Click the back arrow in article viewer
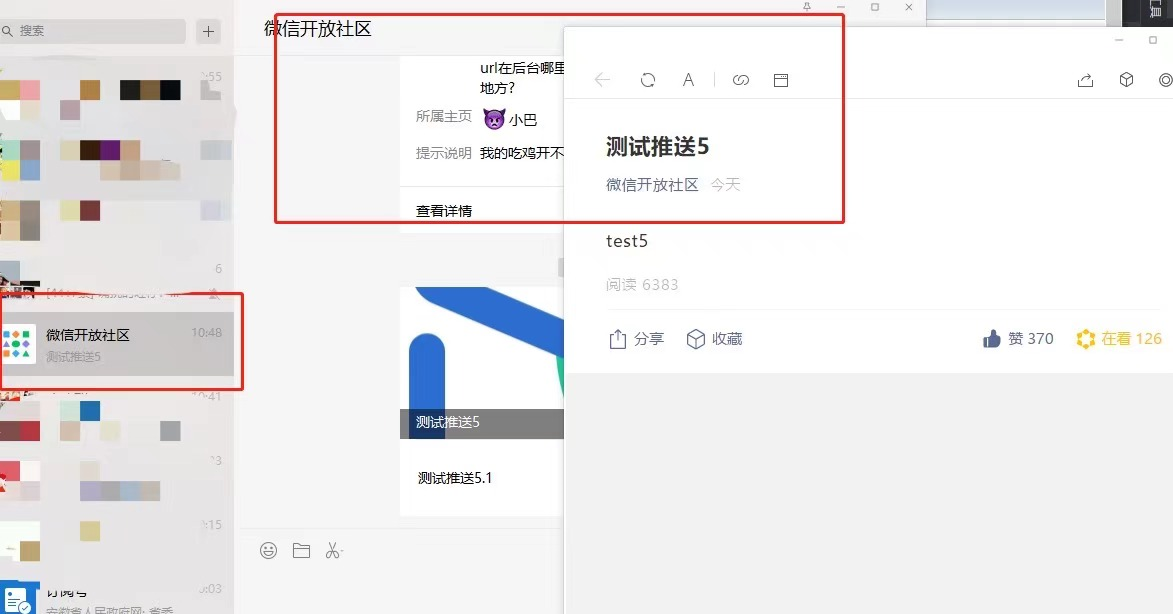 602,80
